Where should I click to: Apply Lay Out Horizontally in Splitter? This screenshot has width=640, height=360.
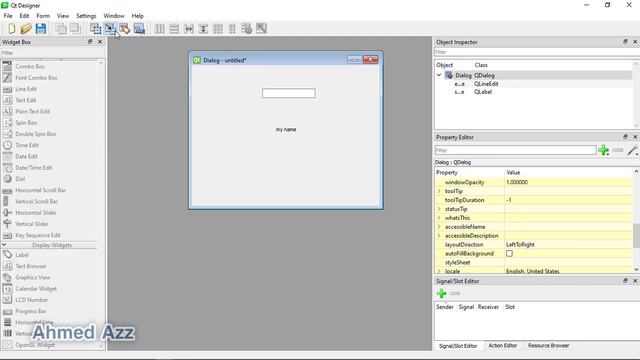tap(189, 29)
